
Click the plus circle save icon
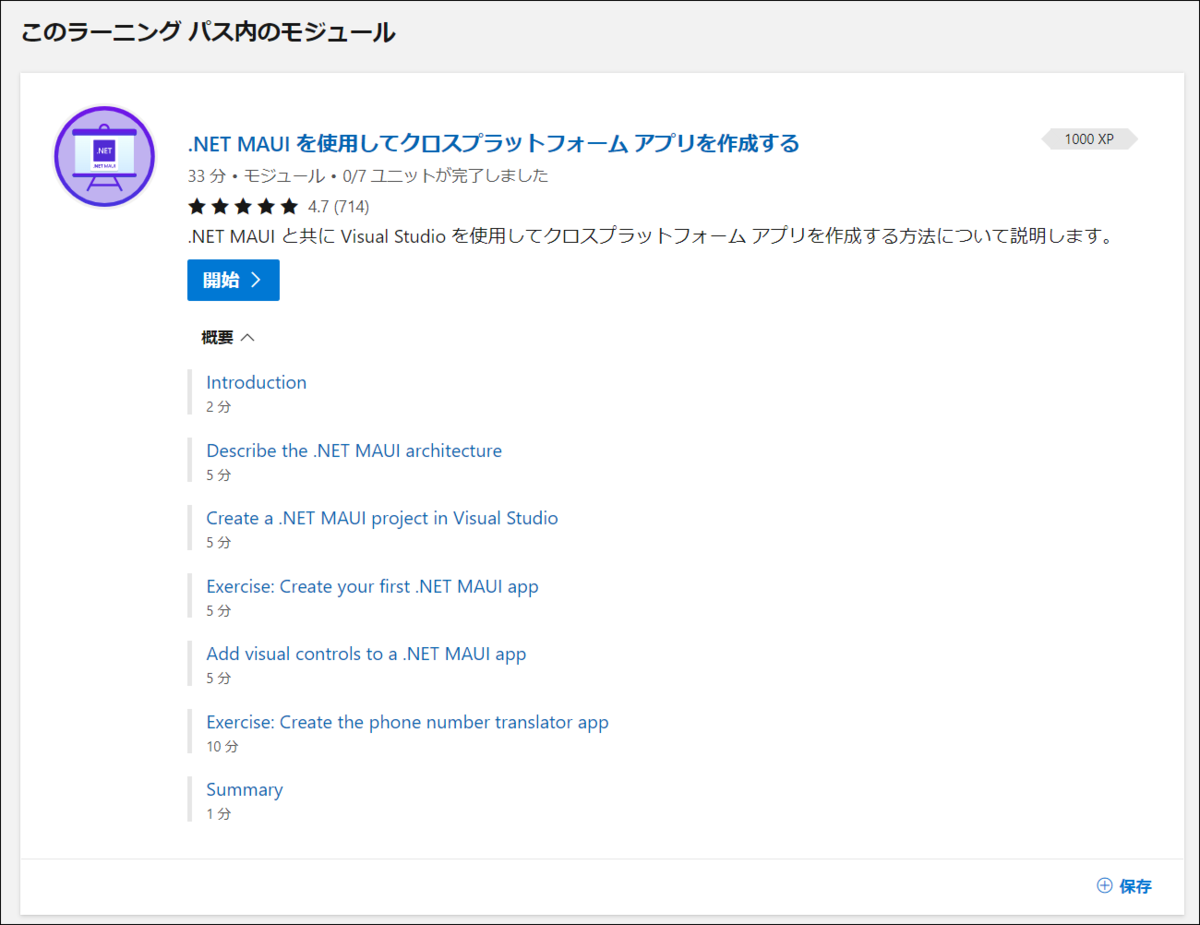(1104, 885)
